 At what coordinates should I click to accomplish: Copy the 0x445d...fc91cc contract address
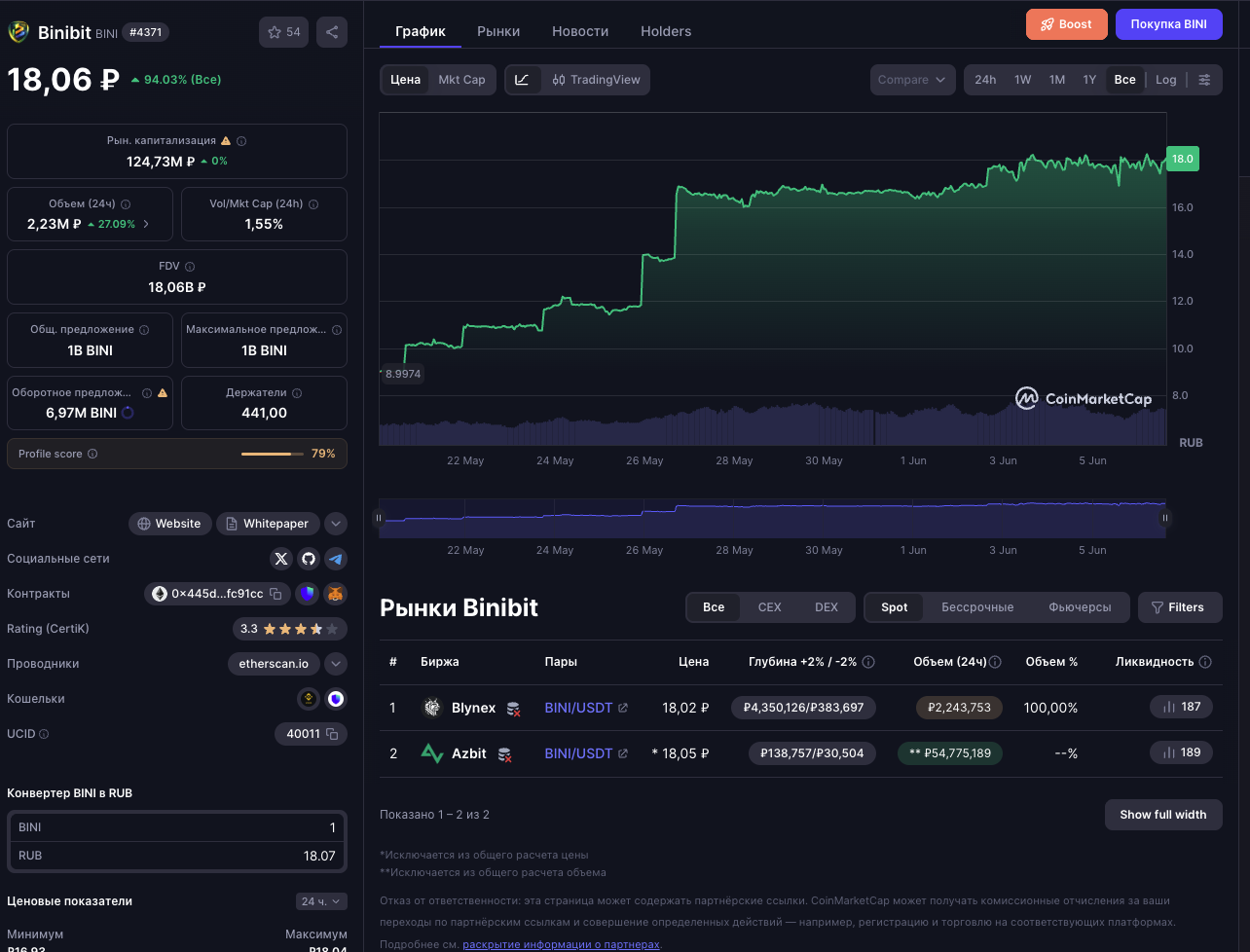tap(276, 594)
